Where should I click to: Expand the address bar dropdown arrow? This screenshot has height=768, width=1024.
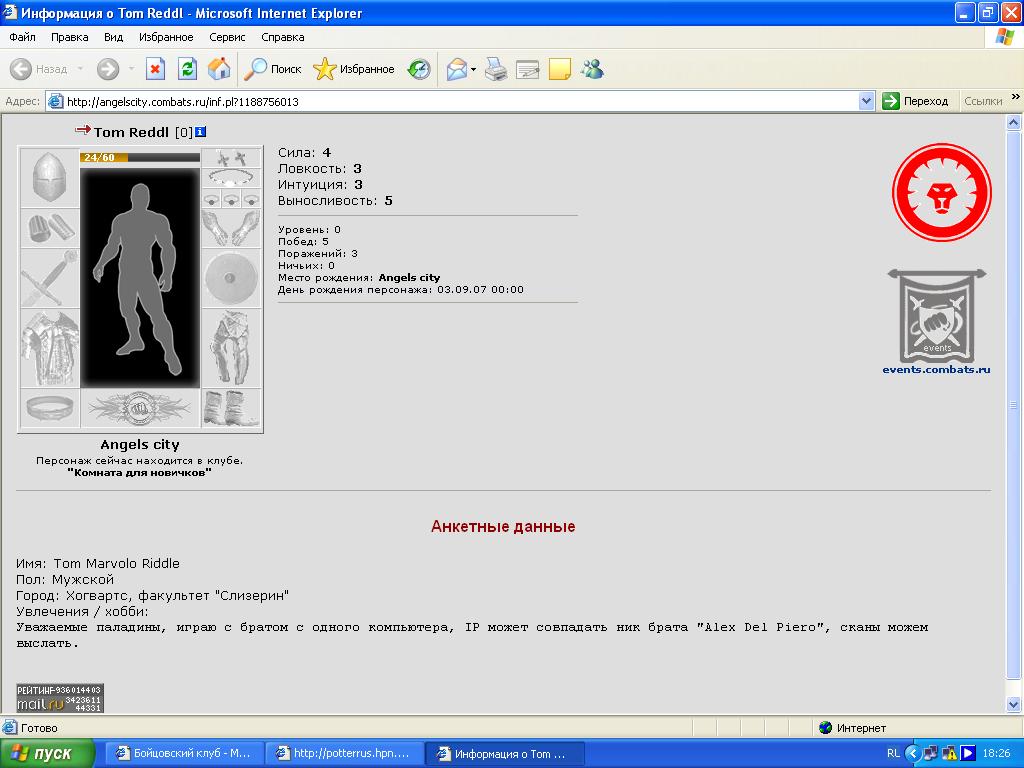(866, 101)
